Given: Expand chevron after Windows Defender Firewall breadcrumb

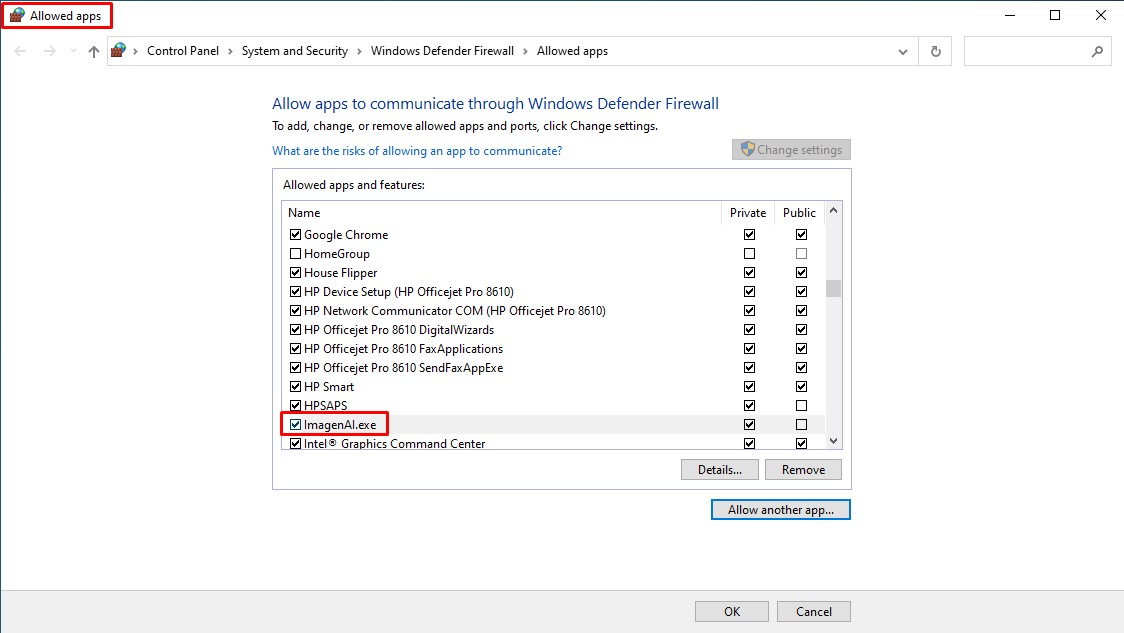Looking at the screenshot, I should click(525, 52).
